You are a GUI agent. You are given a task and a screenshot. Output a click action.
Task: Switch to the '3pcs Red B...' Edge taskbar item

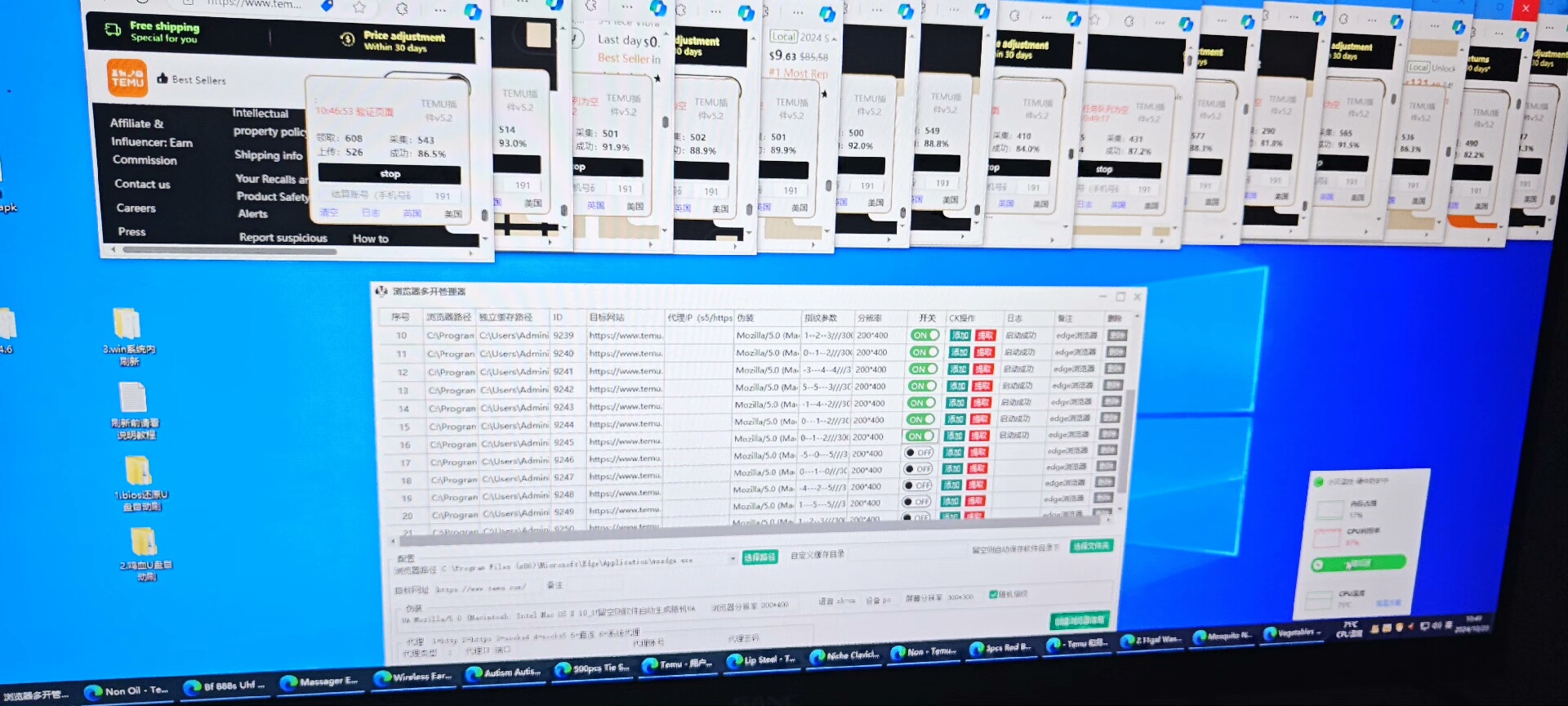pos(1002,648)
